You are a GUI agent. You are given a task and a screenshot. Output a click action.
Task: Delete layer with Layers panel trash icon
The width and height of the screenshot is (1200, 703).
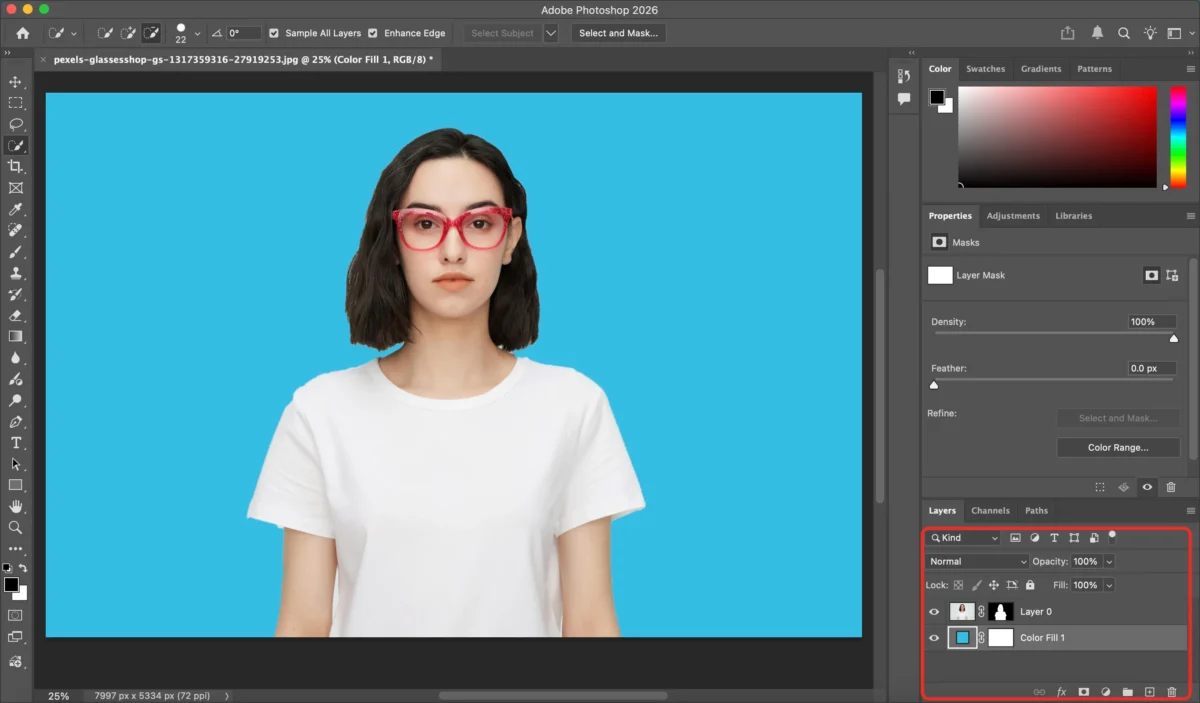[1171, 692]
